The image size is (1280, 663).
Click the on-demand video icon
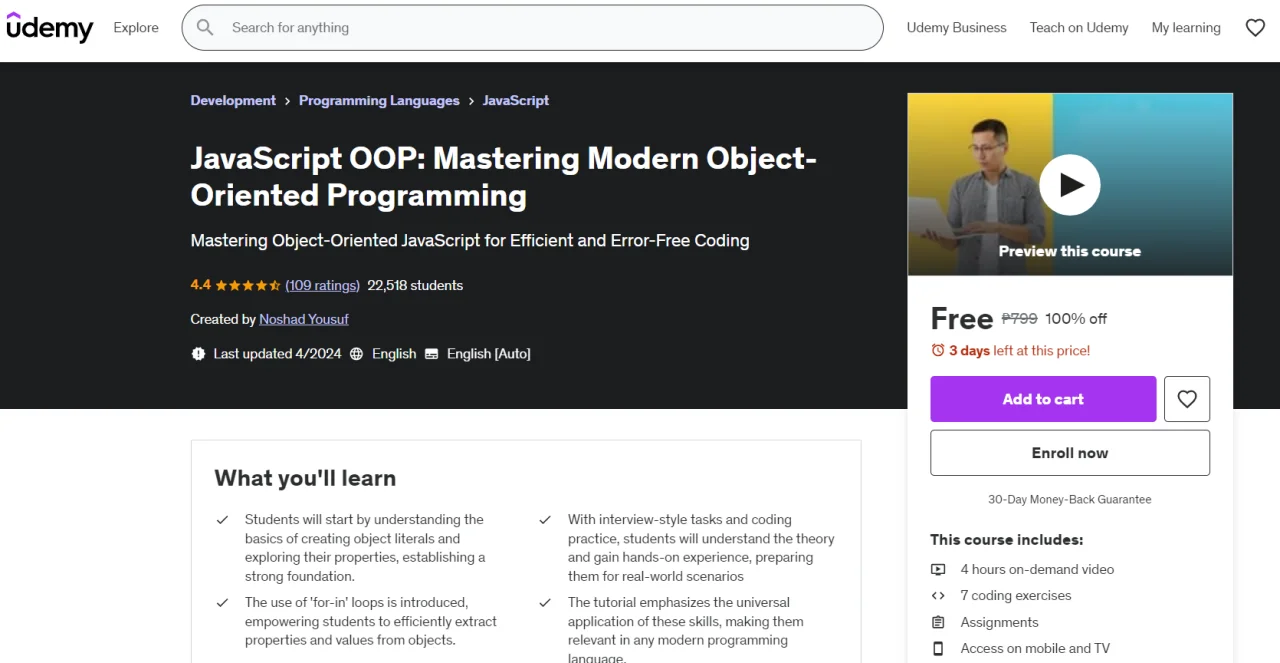tap(938, 569)
